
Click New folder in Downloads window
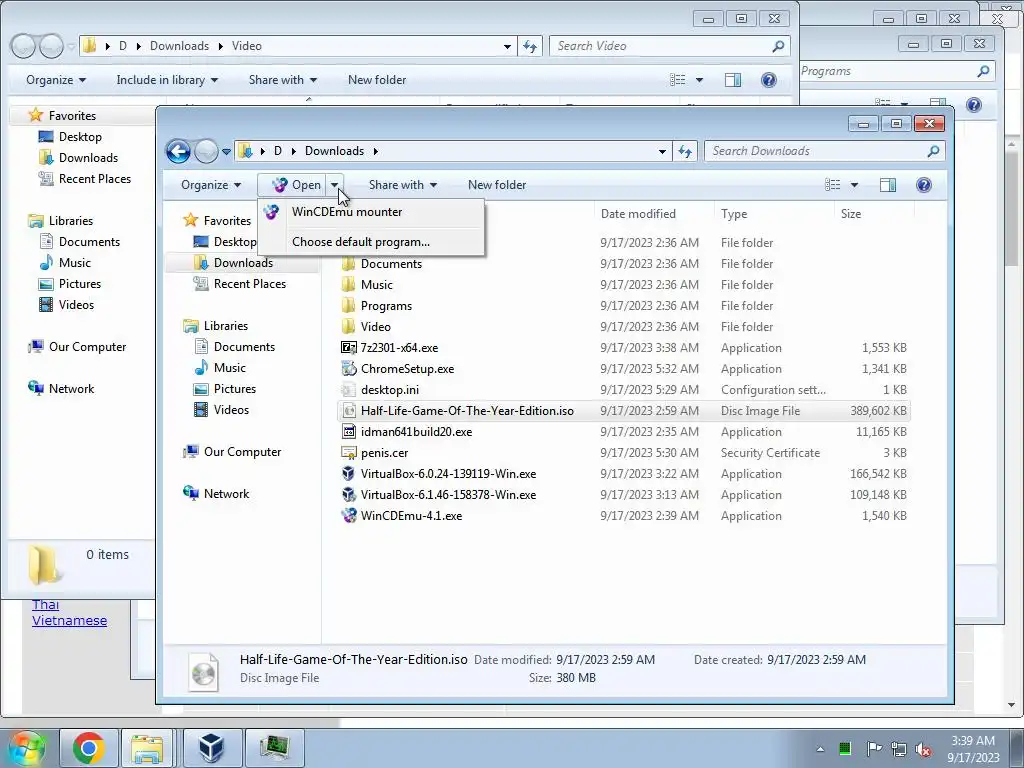pos(497,185)
